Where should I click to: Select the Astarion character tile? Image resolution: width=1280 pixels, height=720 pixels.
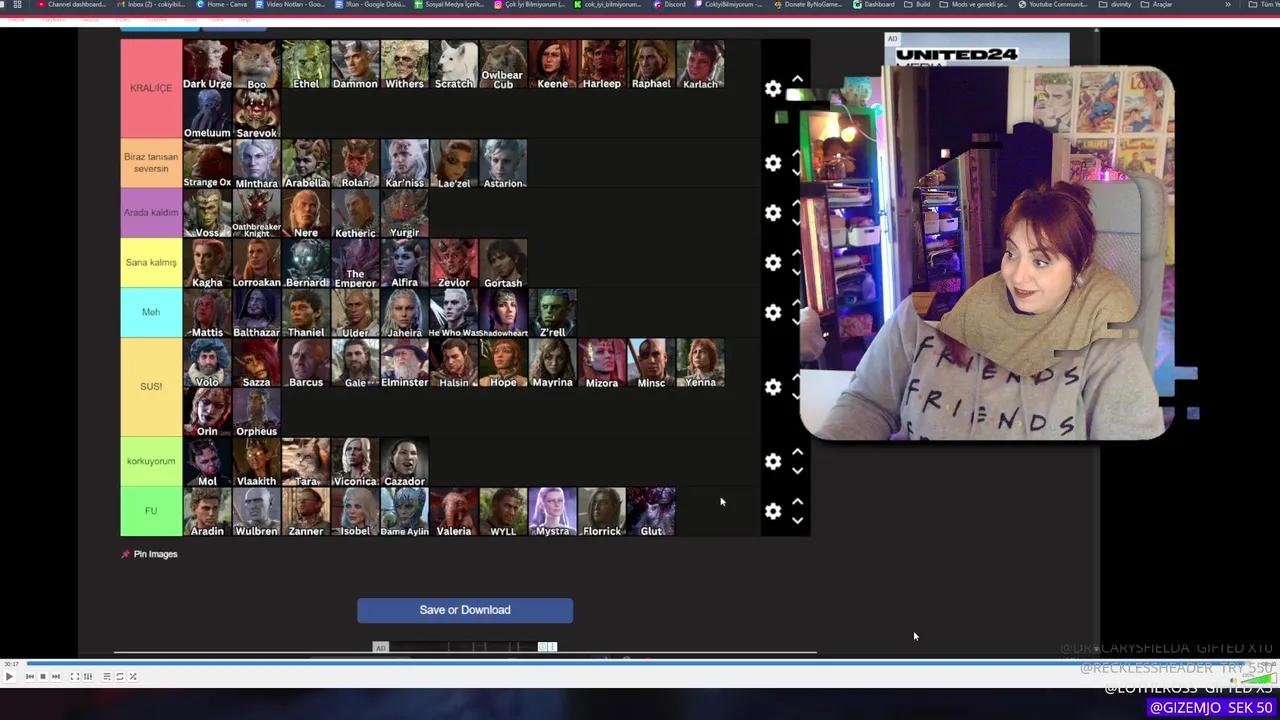click(503, 163)
